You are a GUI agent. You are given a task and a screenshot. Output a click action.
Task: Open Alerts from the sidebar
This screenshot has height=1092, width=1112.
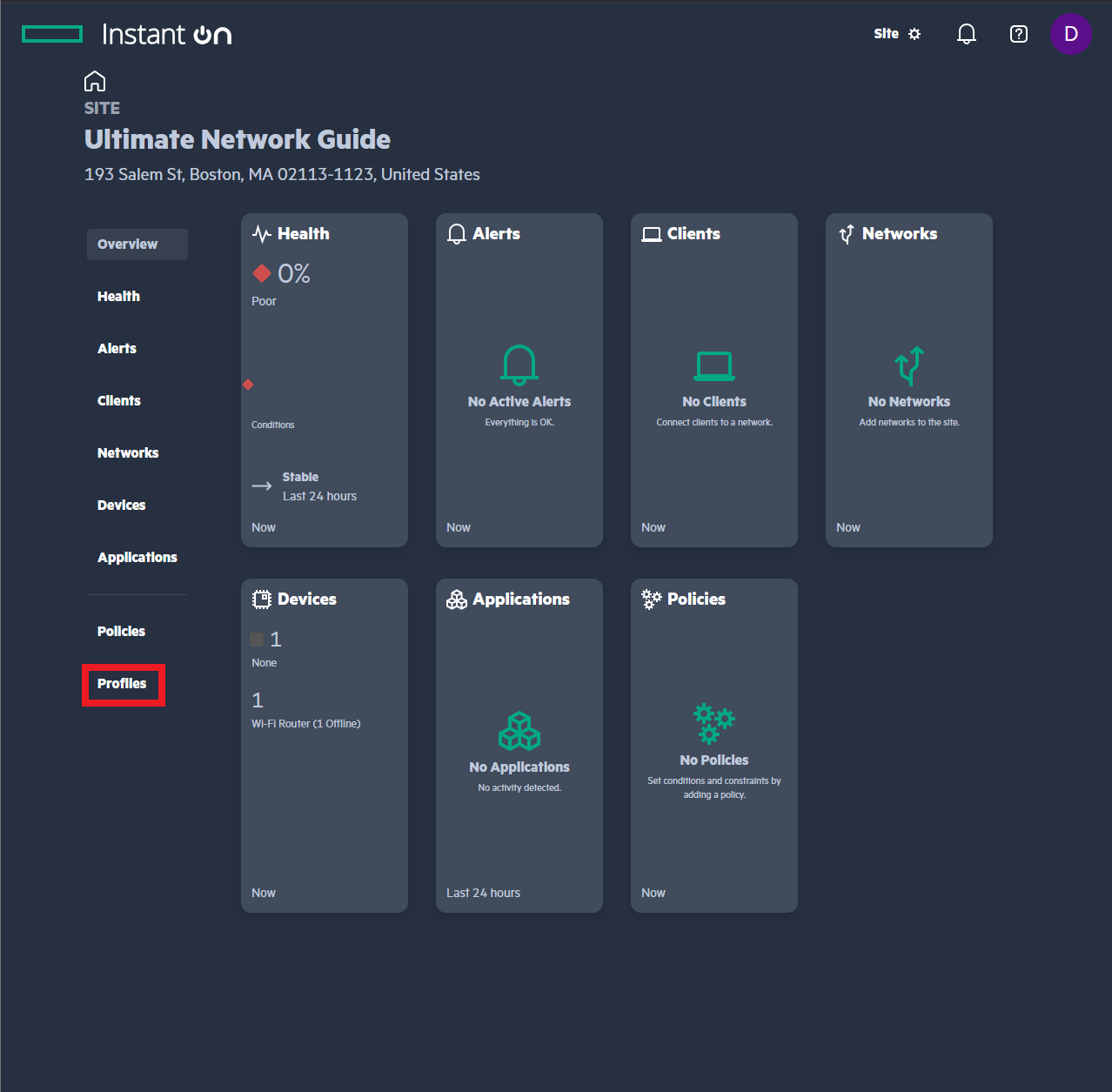(x=117, y=349)
